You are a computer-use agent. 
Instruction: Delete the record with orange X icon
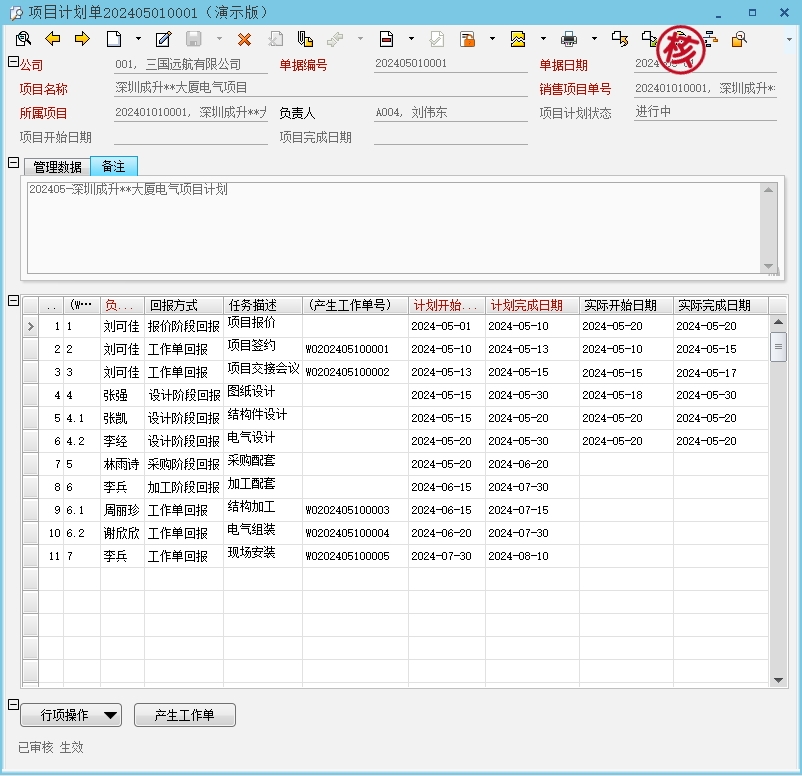[x=244, y=39]
